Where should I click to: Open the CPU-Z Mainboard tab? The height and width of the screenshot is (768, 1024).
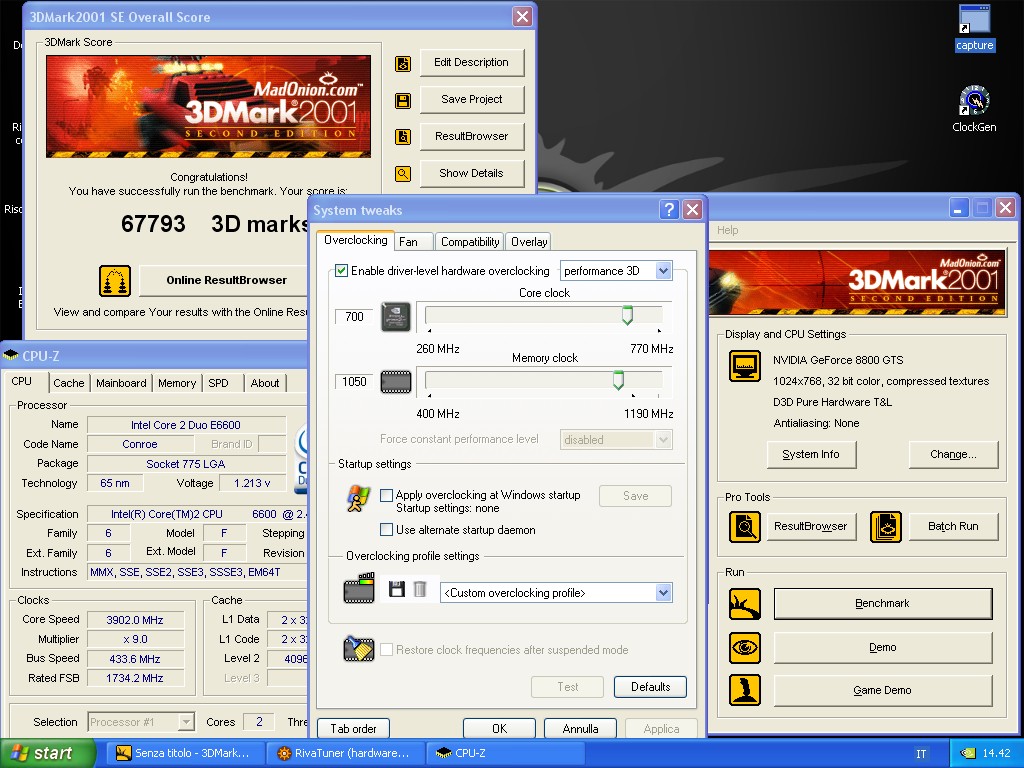click(121, 383)
